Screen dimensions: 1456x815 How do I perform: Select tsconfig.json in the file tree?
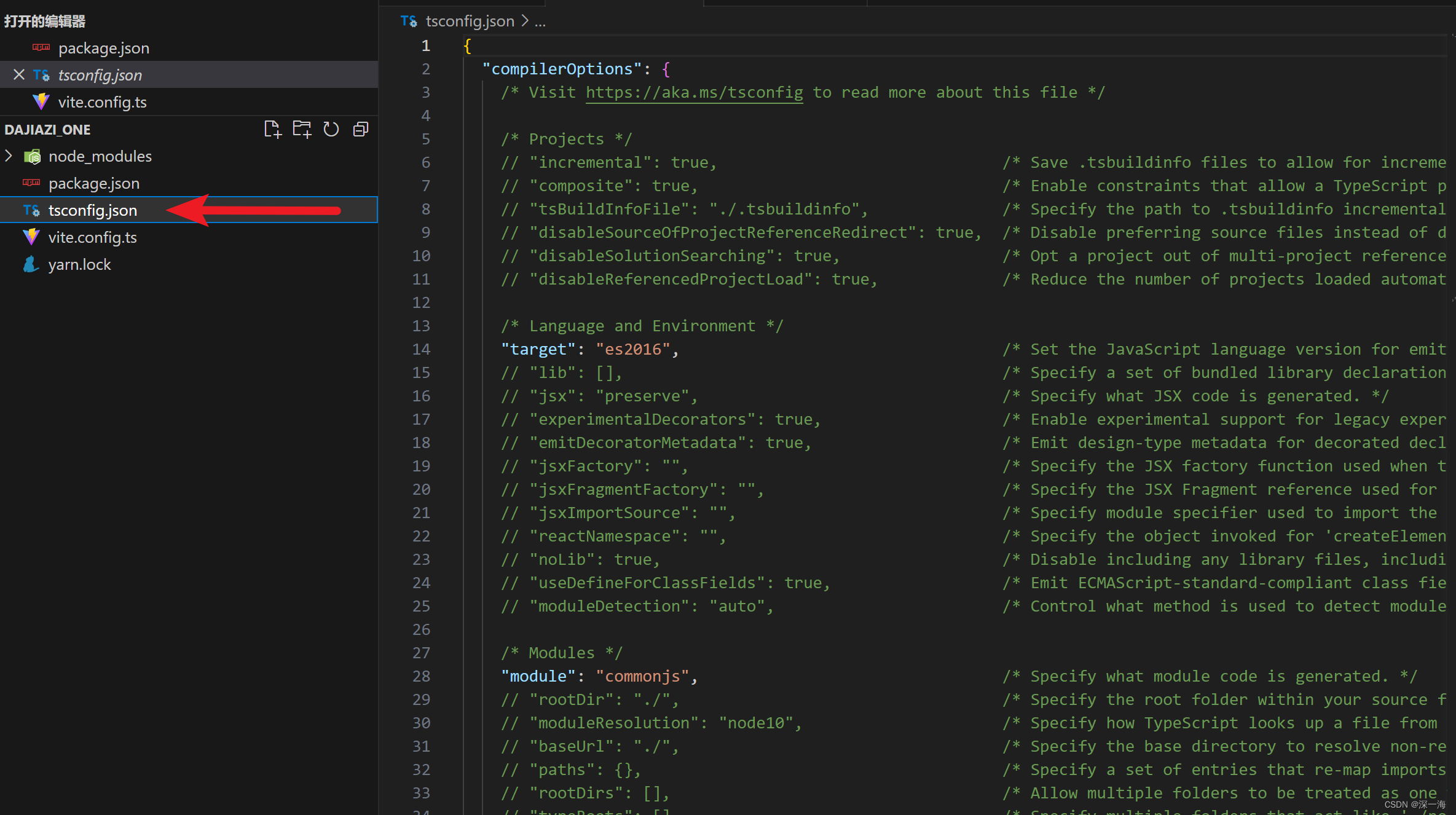pos(93,210)
